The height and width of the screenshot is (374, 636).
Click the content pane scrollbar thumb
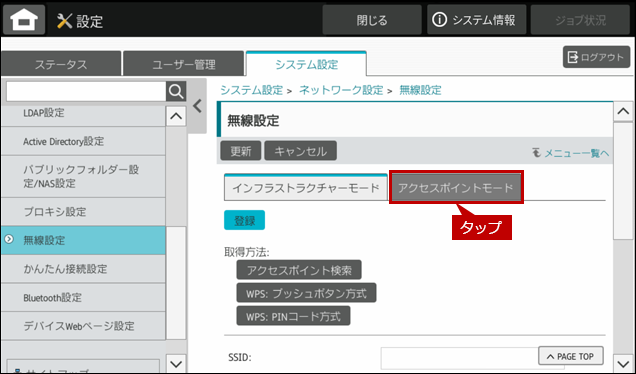[x=623, y=181]
